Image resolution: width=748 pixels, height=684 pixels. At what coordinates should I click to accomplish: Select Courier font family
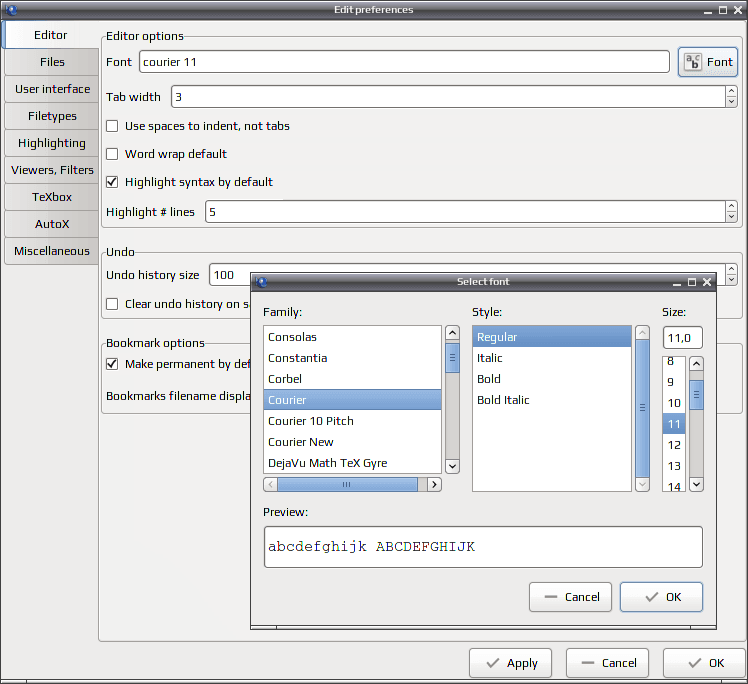point(353,400)
